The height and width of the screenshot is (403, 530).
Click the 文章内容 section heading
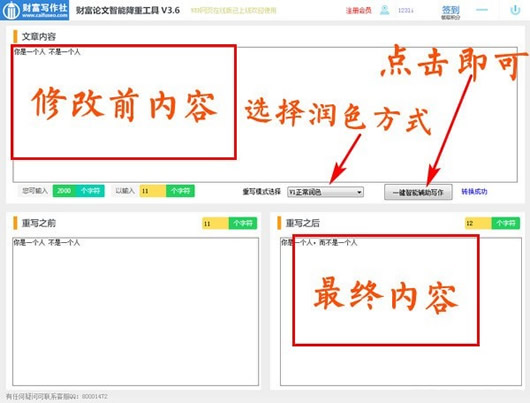tap(38, 37)
